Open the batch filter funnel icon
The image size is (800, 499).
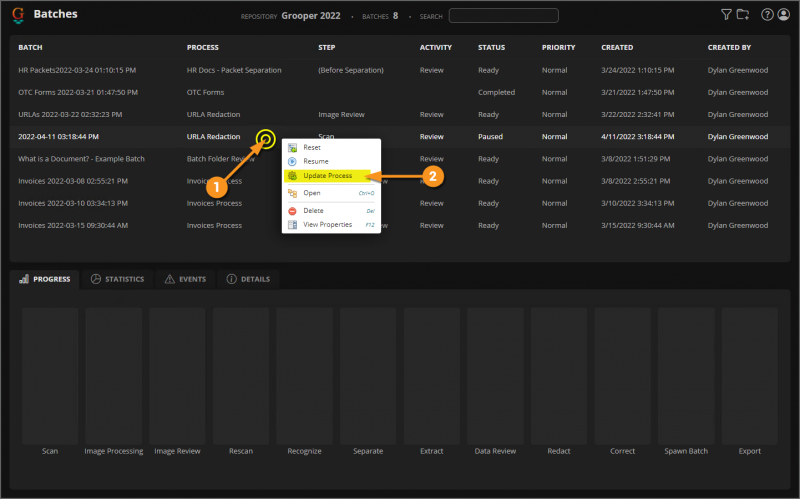[x=726, y=15]
